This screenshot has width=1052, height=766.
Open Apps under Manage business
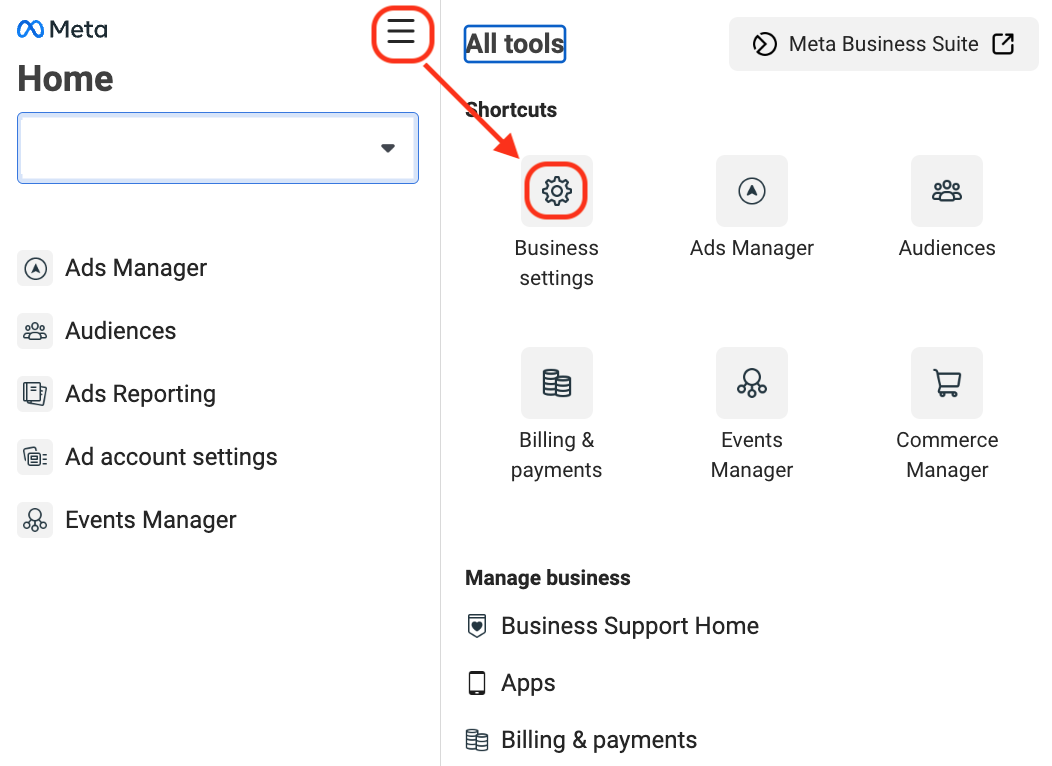pos(528,683)
